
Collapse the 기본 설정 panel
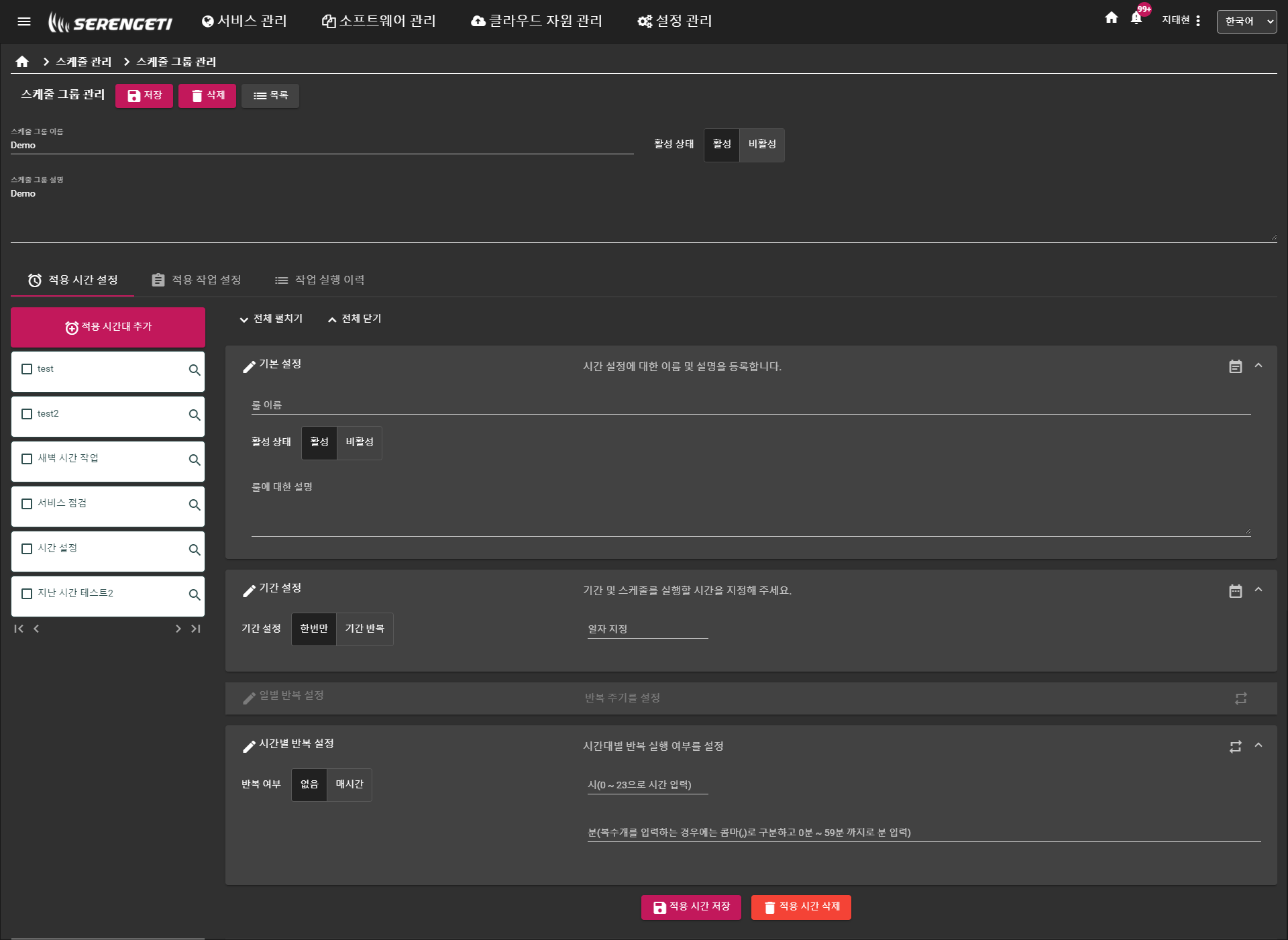pyautogui.click(x=1258, y=366)
